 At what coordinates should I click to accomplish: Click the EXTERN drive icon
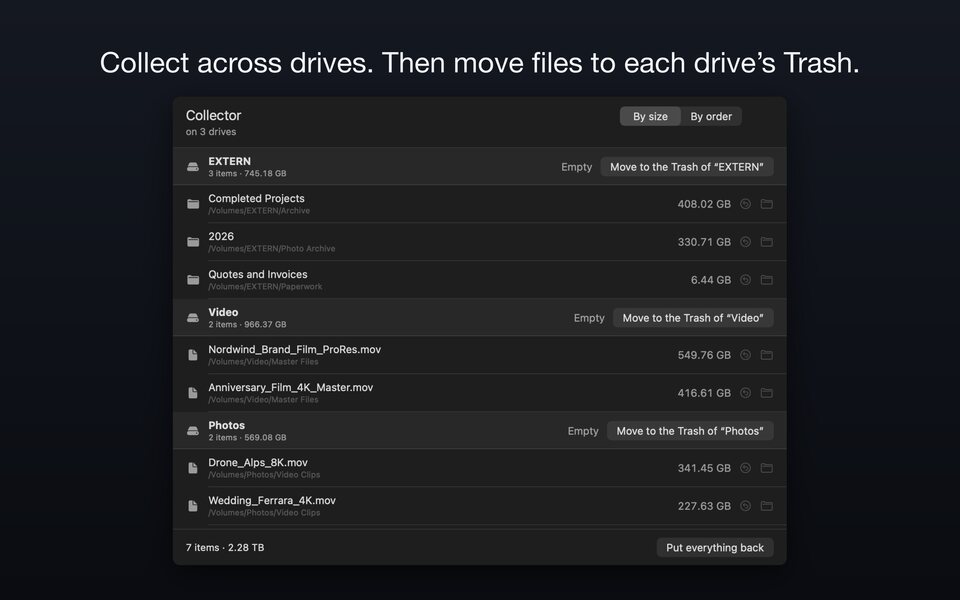pos(193,167)
